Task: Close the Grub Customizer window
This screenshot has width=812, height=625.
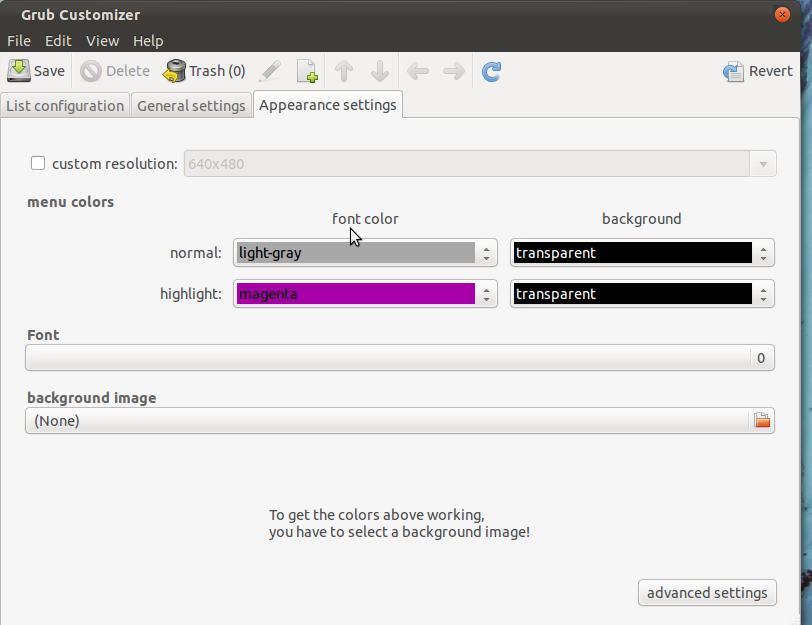Action: tap(782, 14)
